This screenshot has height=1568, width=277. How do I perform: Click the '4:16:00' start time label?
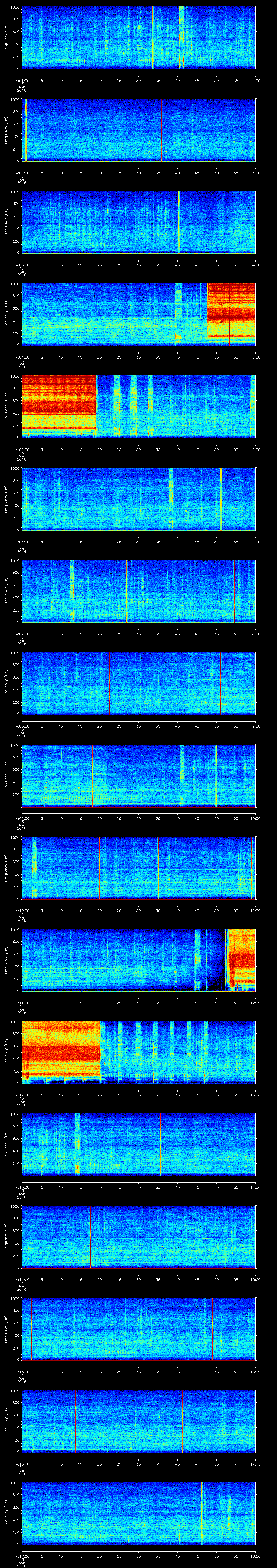21,1464
